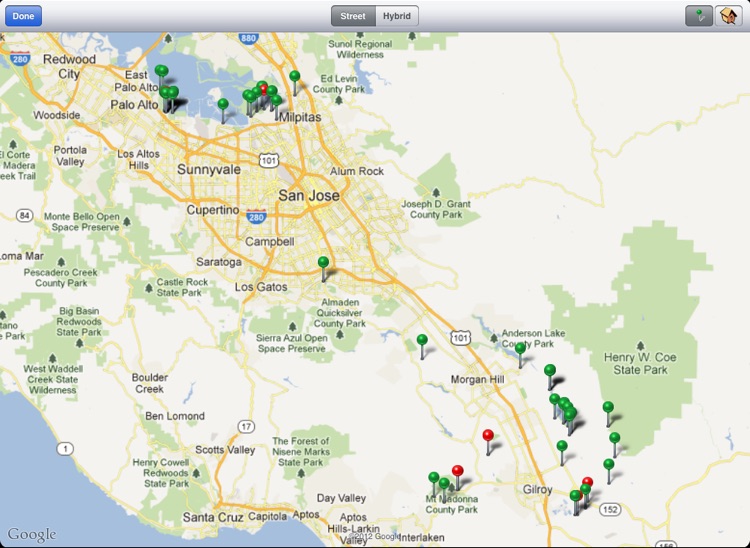Tap the Sunnyvale city label
The height and width of the screenshot is (548, 750).
point(209,169)
